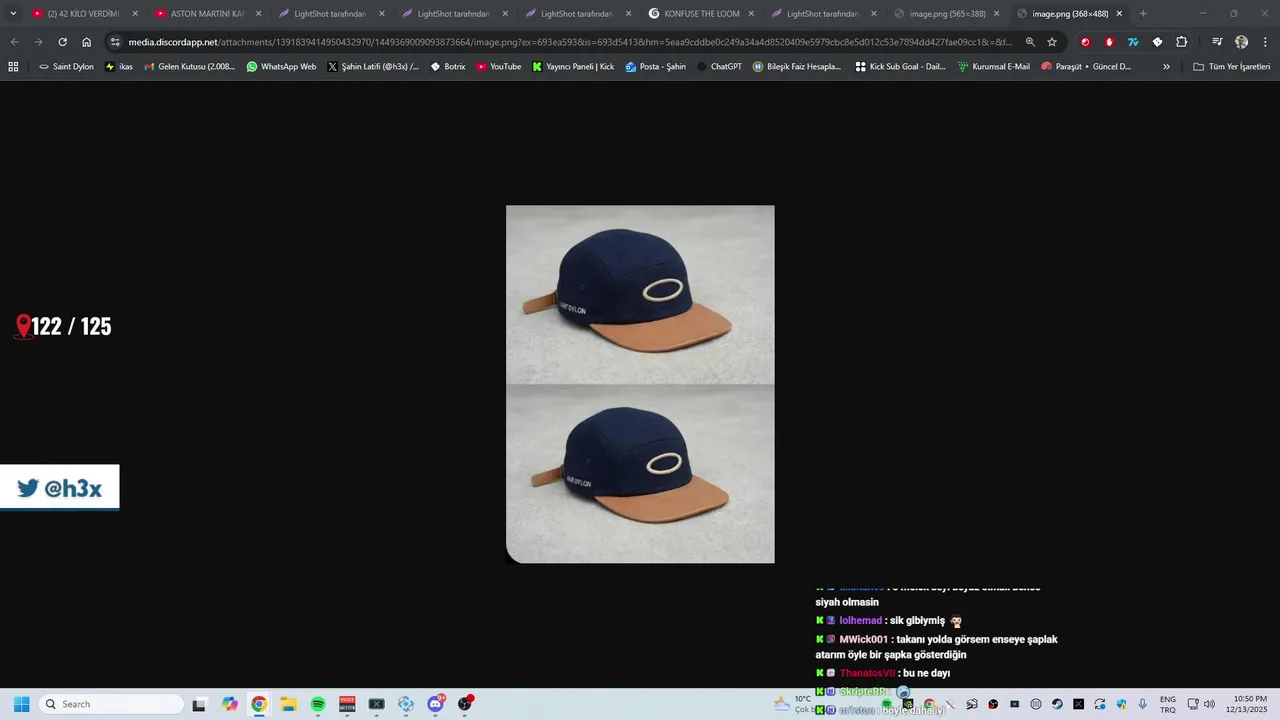
Task: Click the navy cap image
Action: click(x=640, y=384)
